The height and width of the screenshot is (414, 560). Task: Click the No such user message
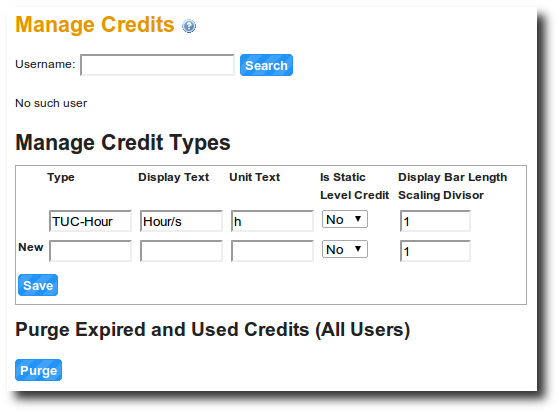pos(51,103)
